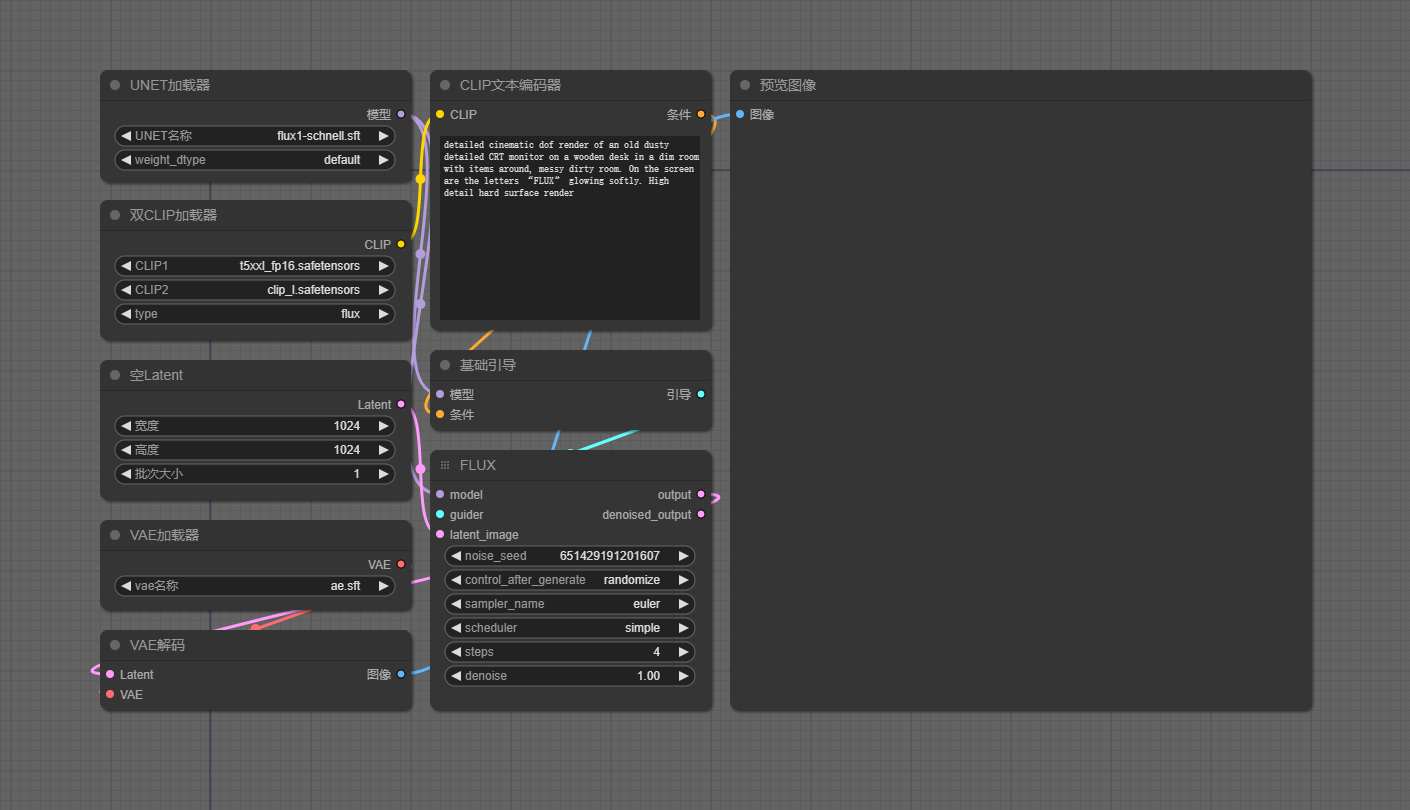Collapse the 预览图像 node via title dot
The height and width of the screenshot is (810, 1410).
pos(745,85)
